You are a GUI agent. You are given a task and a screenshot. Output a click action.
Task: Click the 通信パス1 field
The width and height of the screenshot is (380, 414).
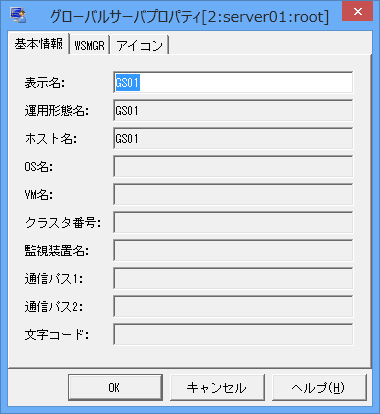tap(233, 278)
